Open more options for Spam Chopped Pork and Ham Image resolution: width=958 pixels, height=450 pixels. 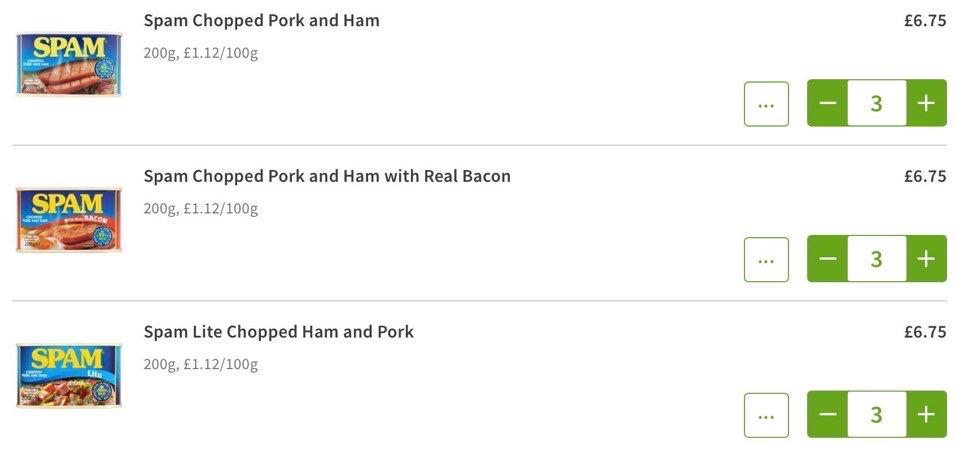coord(766,104)
